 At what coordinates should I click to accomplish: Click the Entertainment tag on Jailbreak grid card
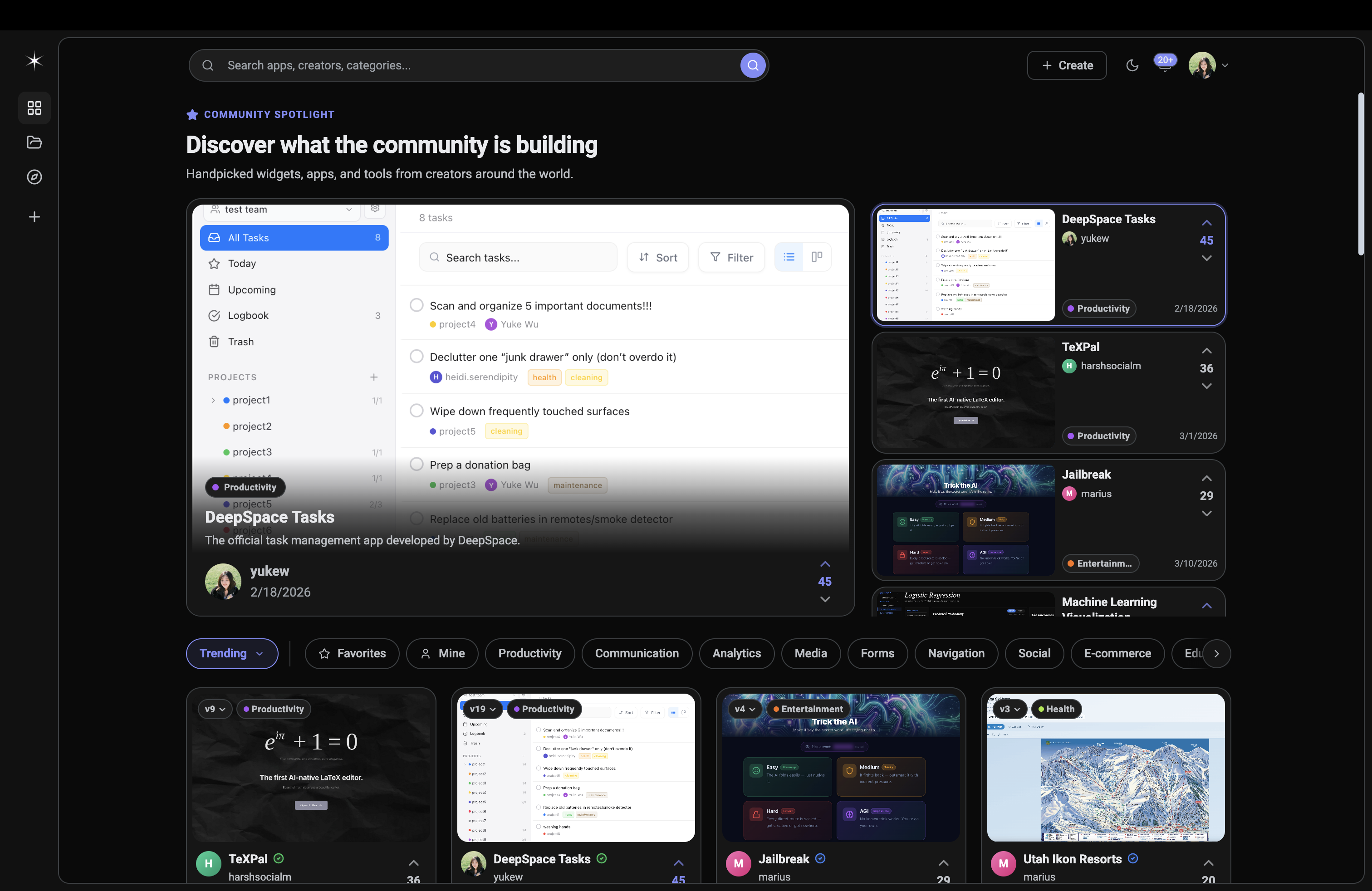pyautogui.click(x=808, y=709)
